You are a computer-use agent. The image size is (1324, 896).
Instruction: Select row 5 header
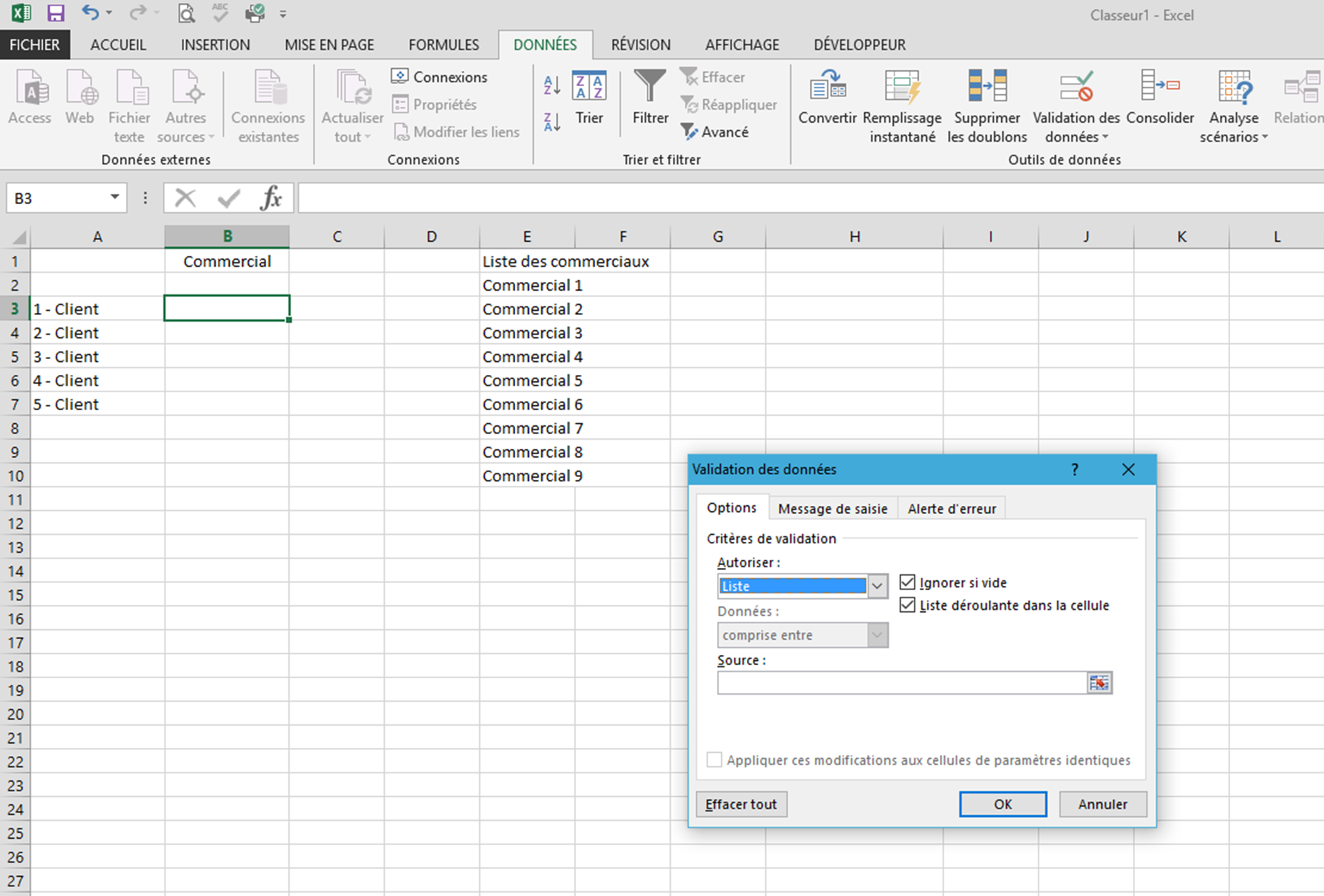14,357
